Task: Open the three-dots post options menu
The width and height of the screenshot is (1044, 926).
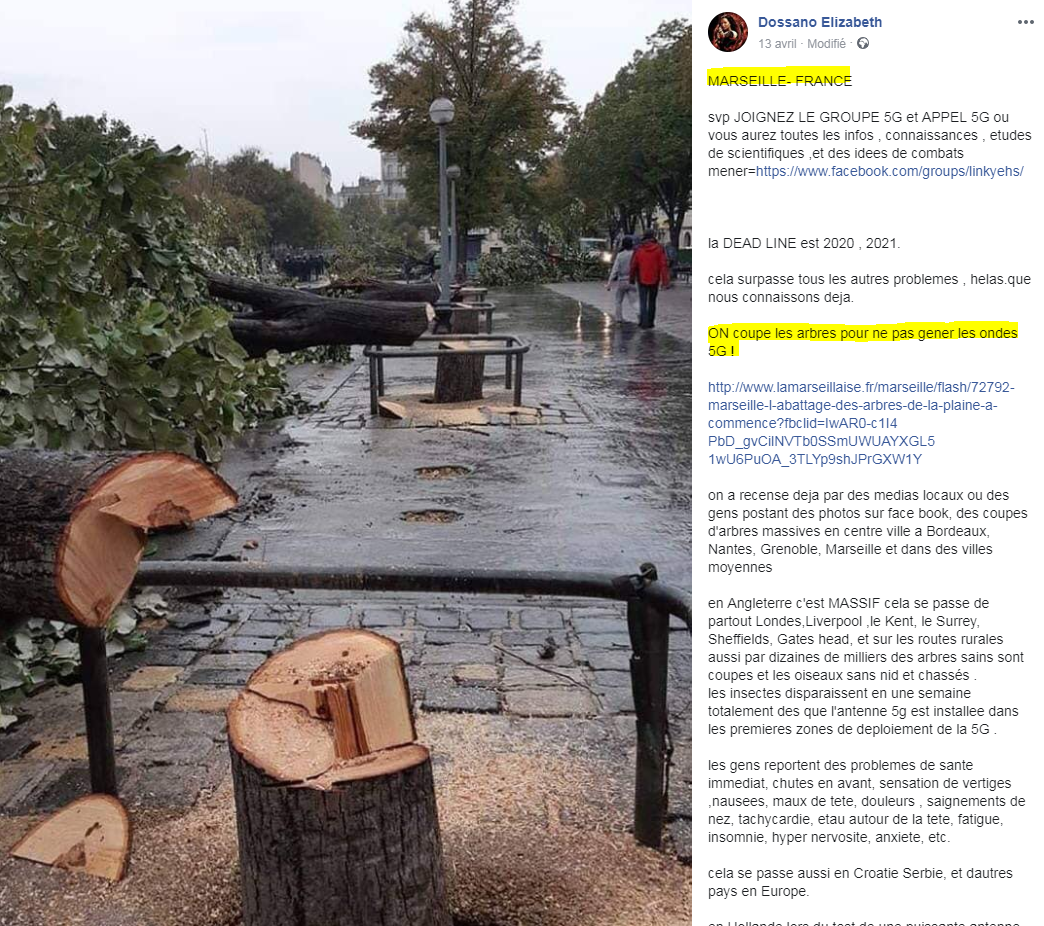Action: (1025, 23)
